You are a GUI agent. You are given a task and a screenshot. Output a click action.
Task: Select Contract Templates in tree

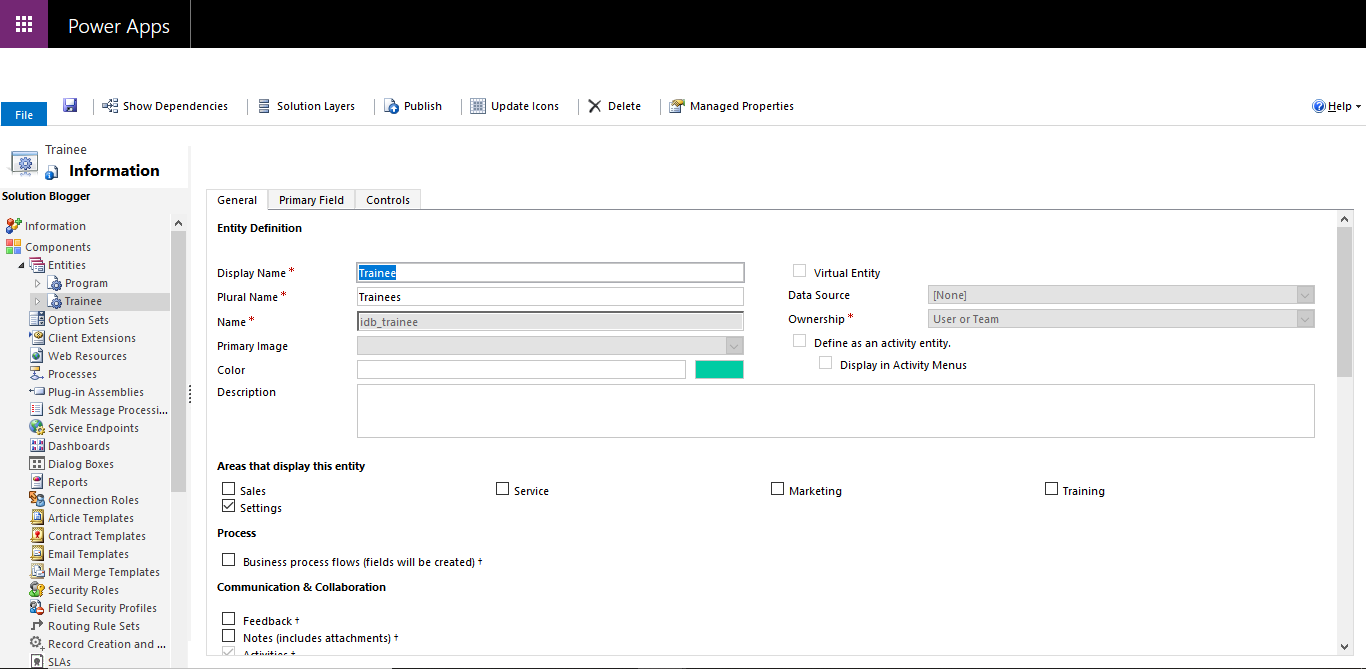[97, 536]
